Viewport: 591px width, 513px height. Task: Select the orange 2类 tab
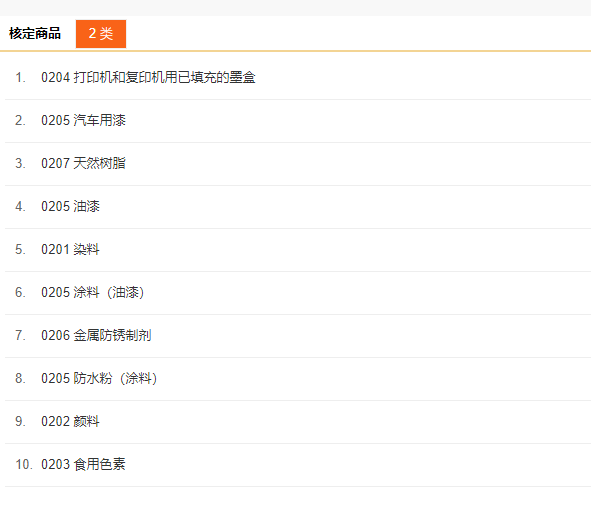[101, 34]
